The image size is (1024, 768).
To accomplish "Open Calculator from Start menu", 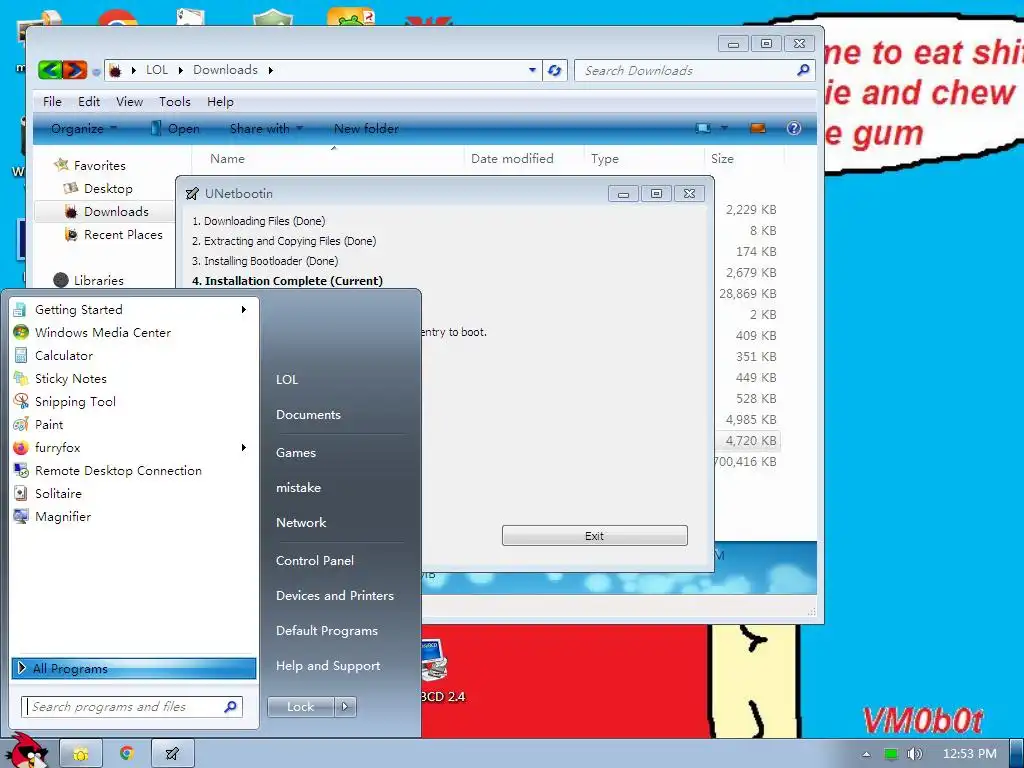I will pos(132,355).
